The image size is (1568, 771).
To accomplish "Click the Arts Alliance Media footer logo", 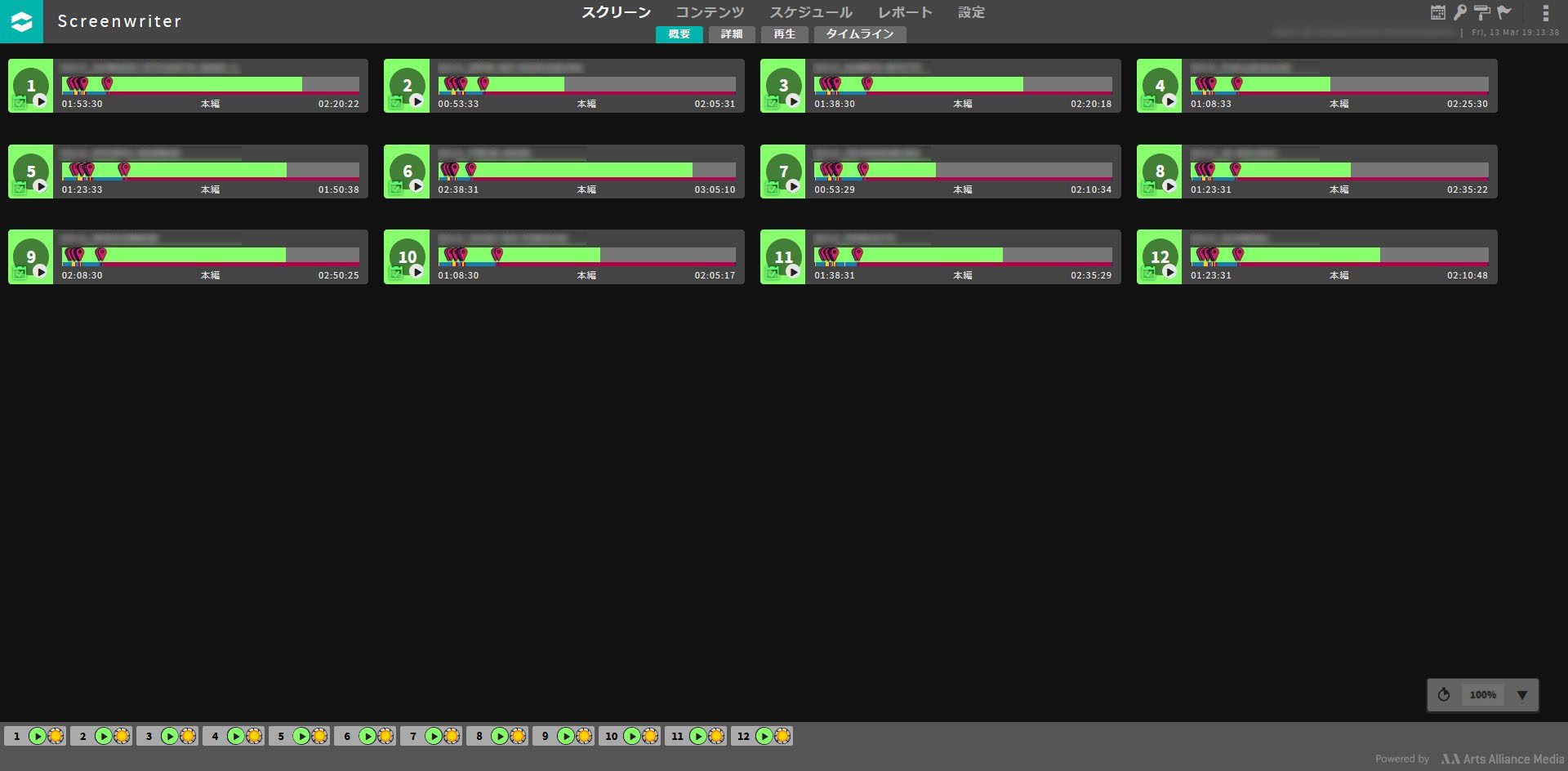I will [1503, 759].
